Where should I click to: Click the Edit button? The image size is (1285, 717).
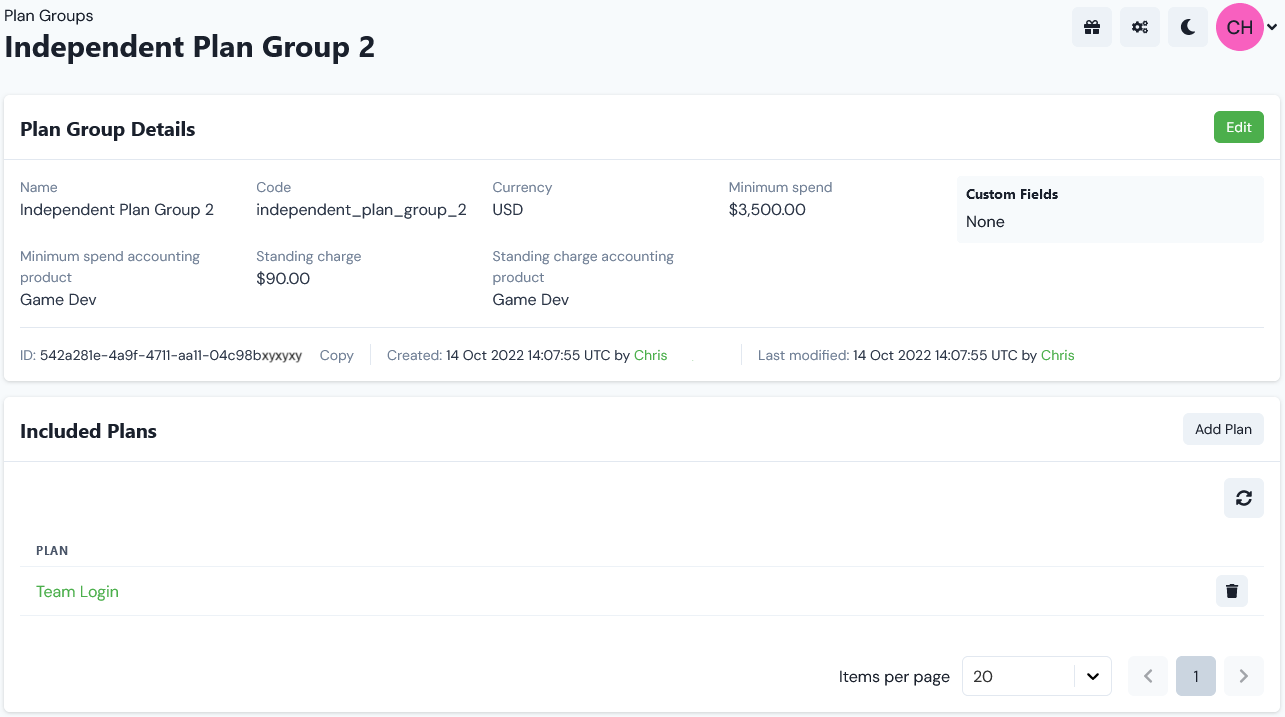1238,127
